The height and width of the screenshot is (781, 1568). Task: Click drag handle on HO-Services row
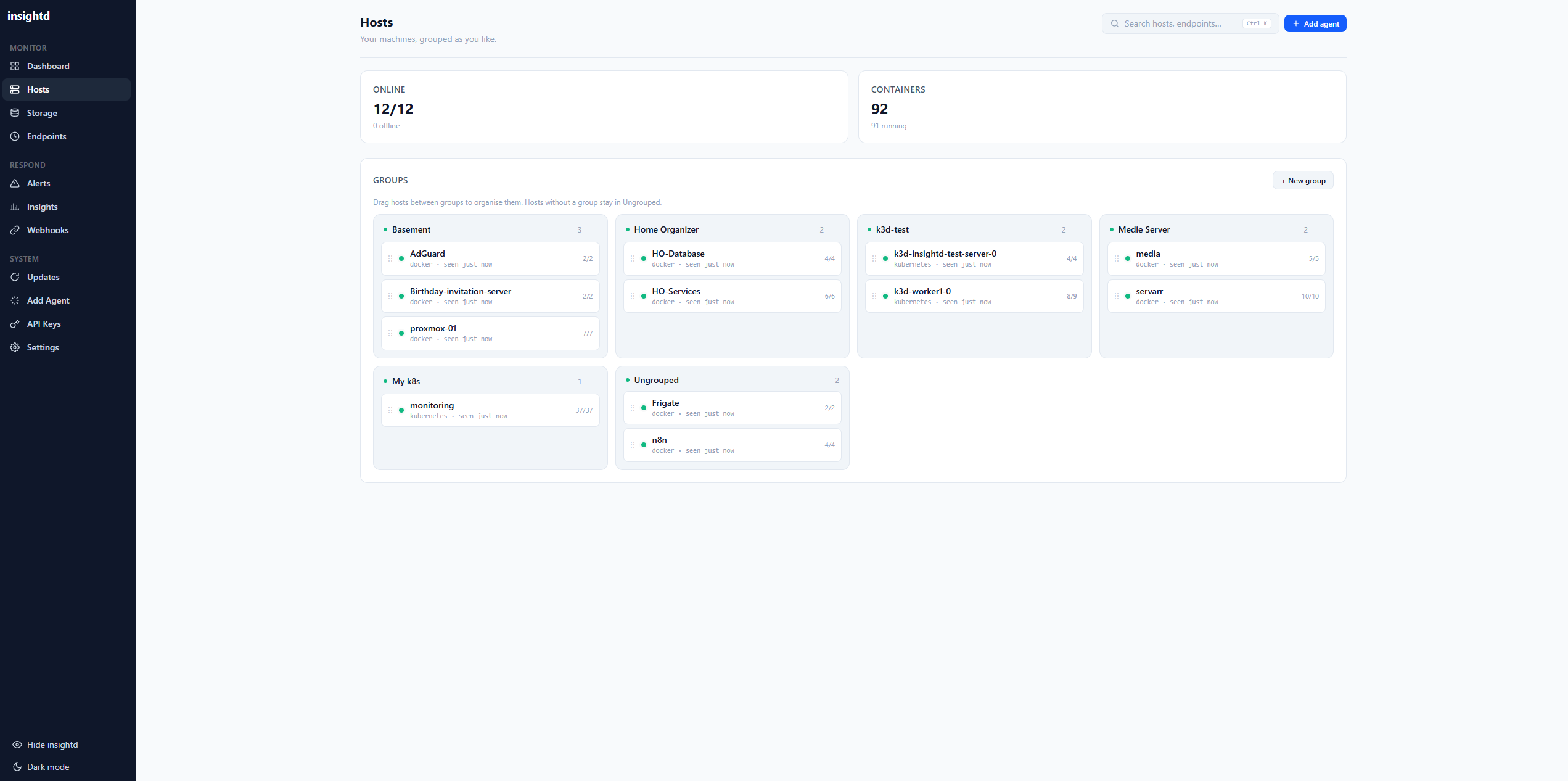click(x=633, y=296)
